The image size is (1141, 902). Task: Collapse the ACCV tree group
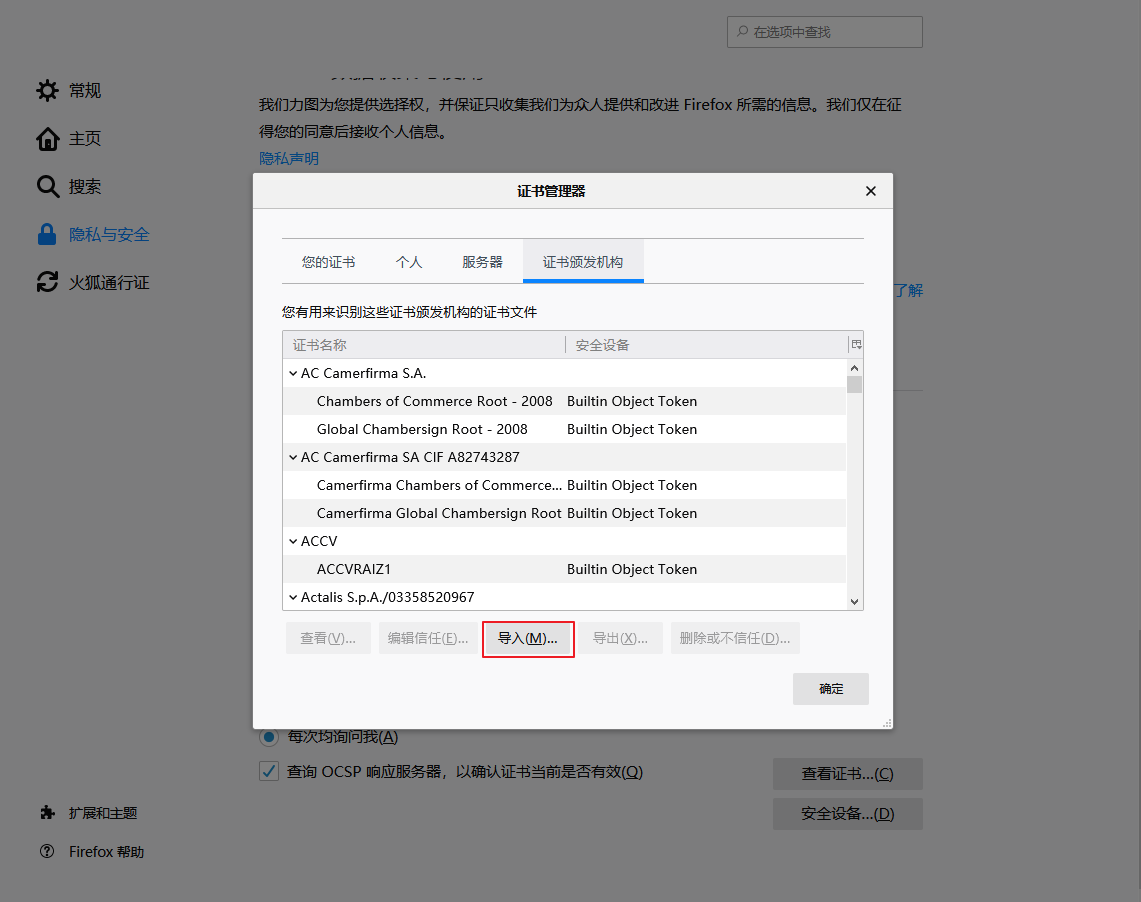pos(293,541)
